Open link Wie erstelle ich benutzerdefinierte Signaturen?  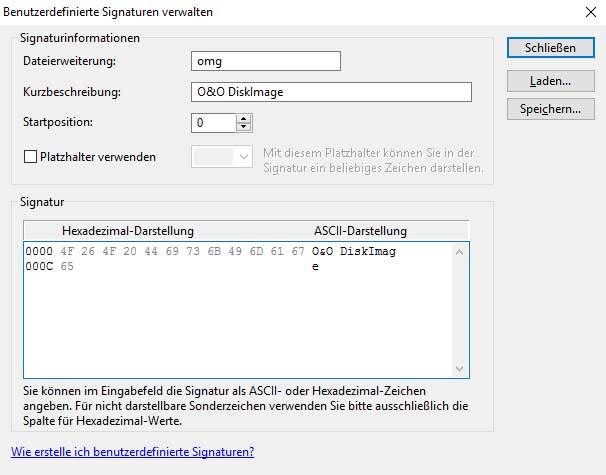133,451
